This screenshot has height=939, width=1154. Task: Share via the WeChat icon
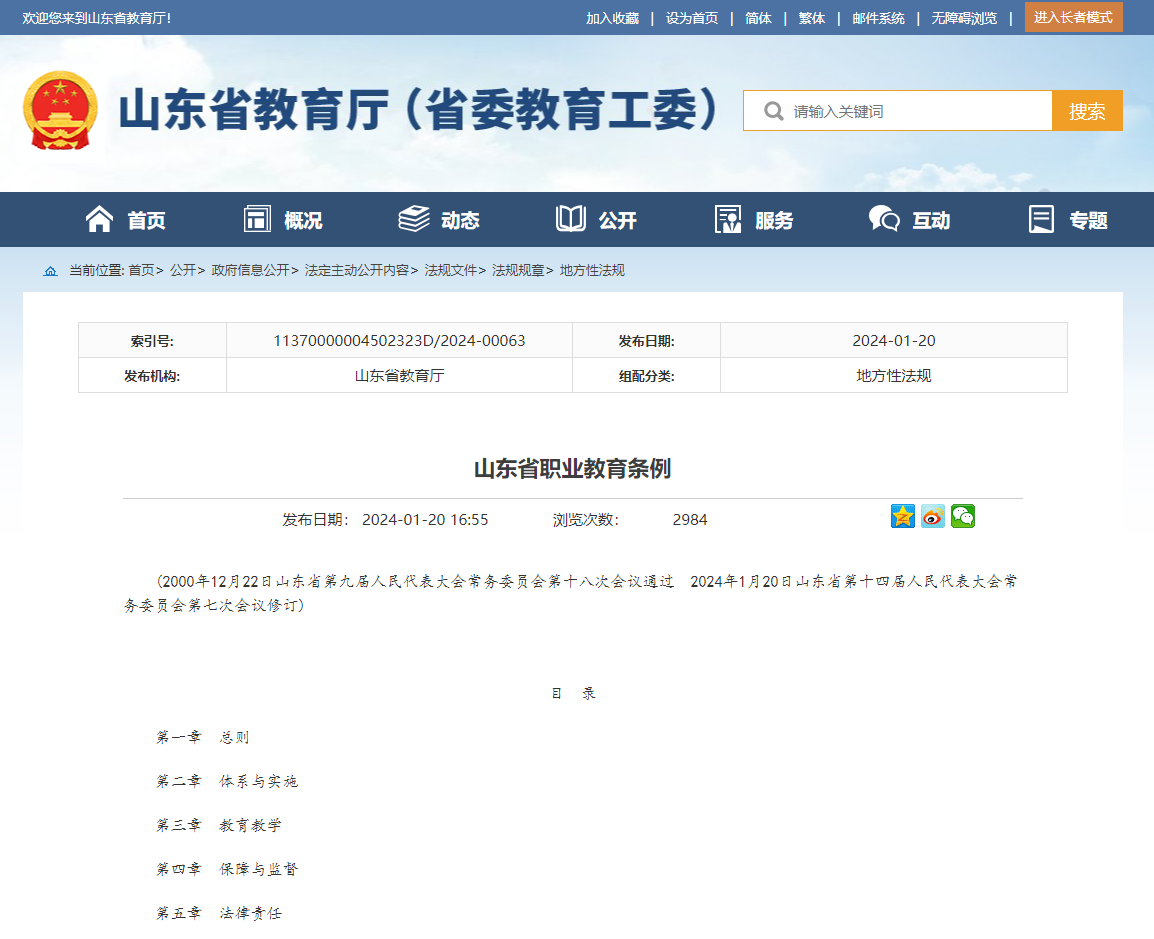coord(962,516)
